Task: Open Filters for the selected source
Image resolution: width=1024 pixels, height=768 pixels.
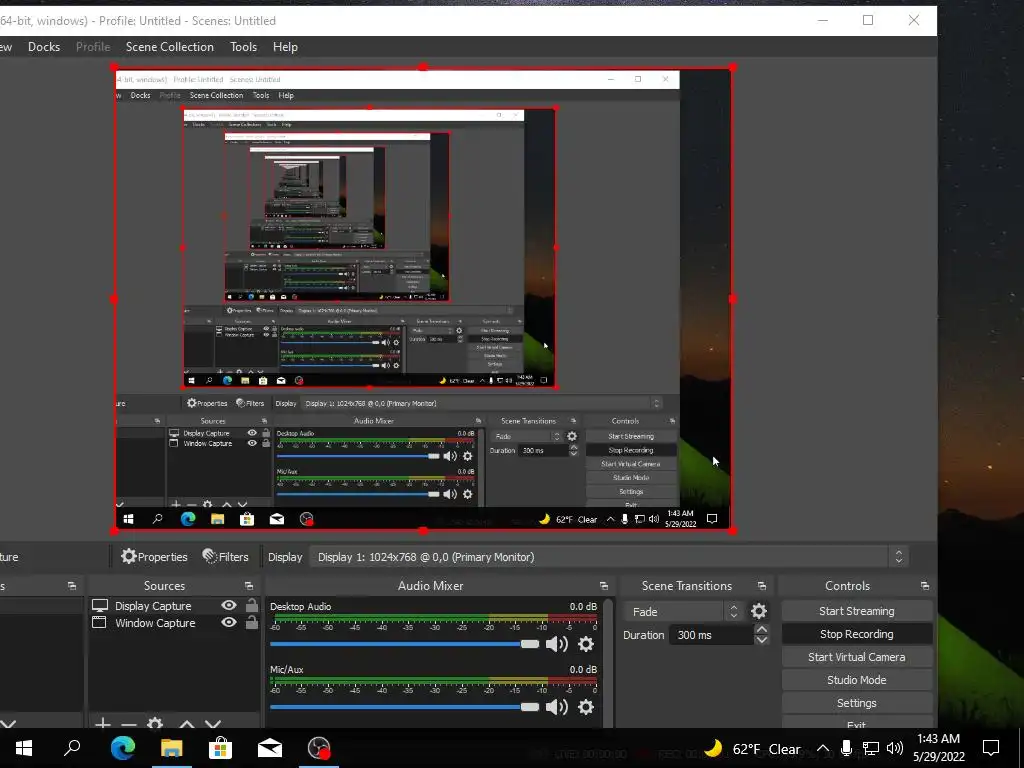Action: (225, 557)
